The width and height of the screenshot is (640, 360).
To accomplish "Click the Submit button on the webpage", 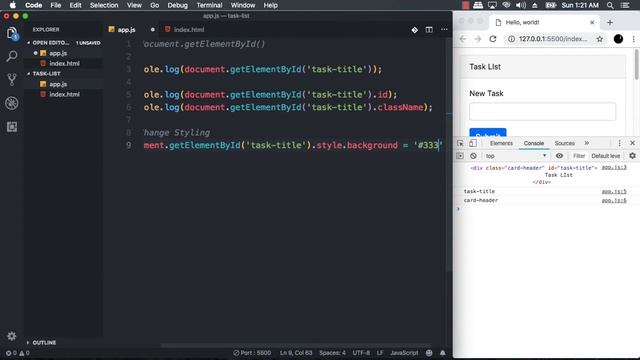I will click(x=488, y=133).
